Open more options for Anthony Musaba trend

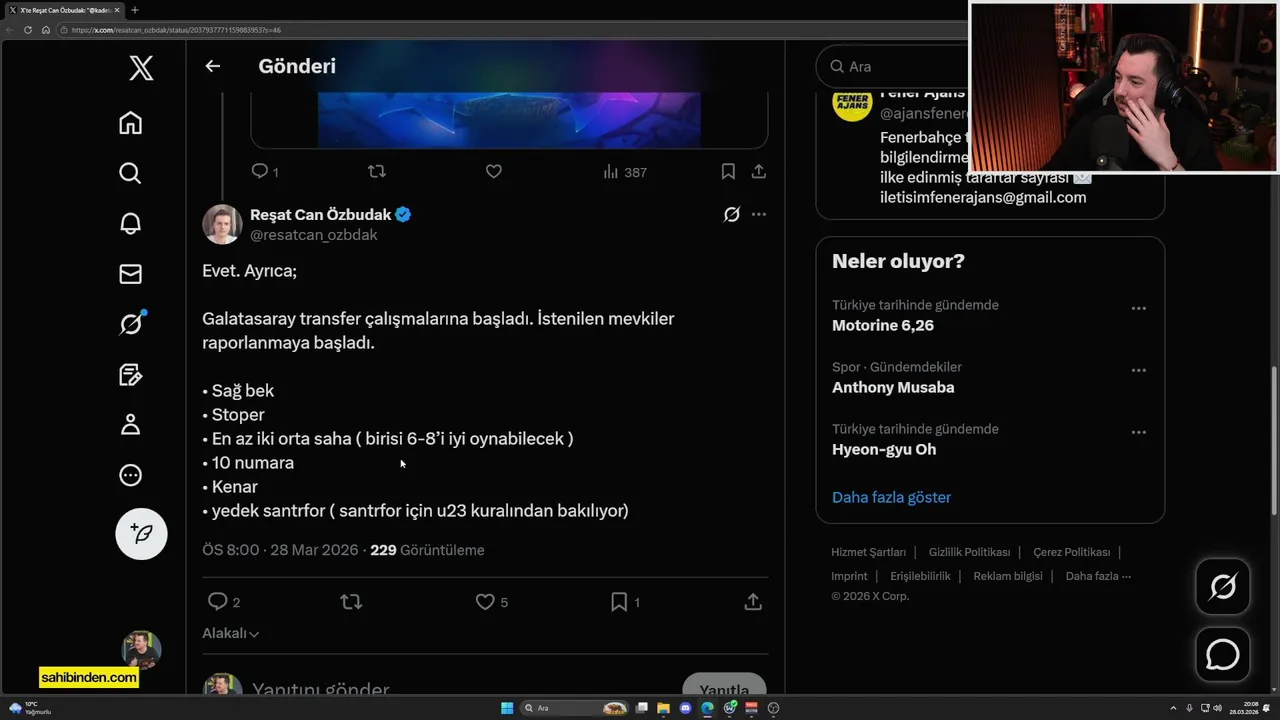(x=1138, y=371)
